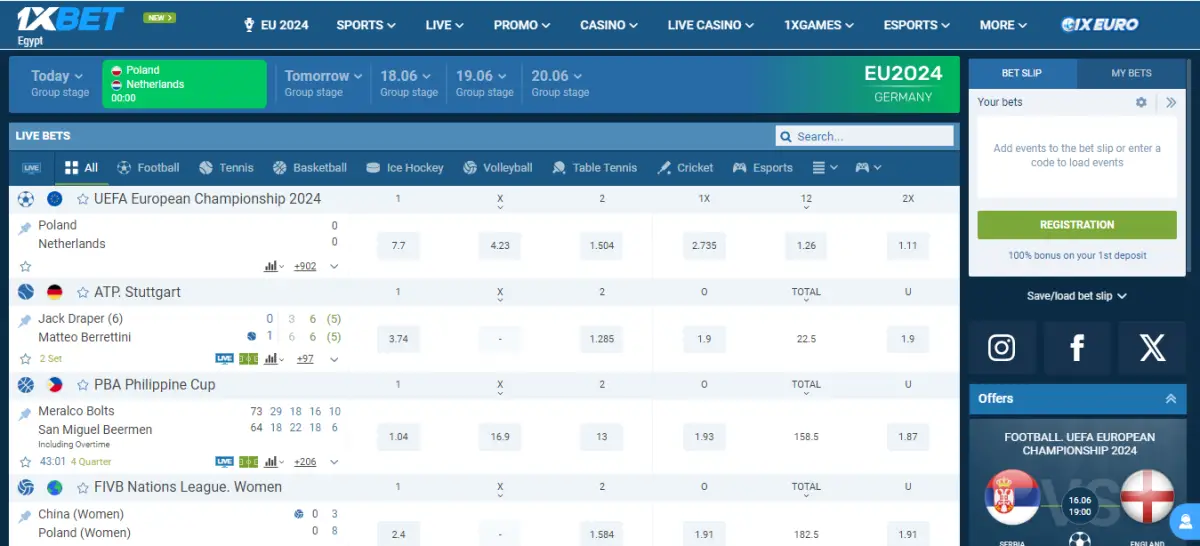
Task: Open live stream for Meralco Bolts game
Action: point(224,462)
